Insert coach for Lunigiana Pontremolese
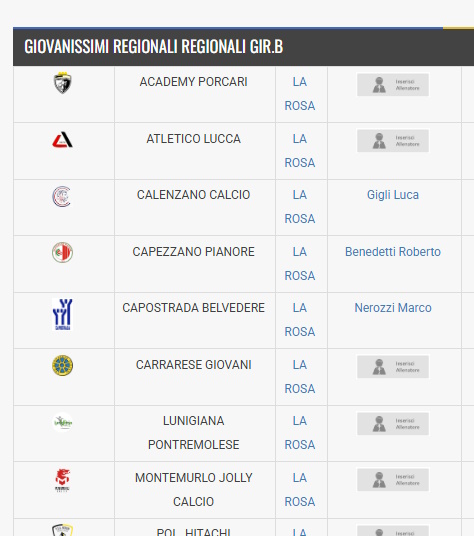 point(393,424)
